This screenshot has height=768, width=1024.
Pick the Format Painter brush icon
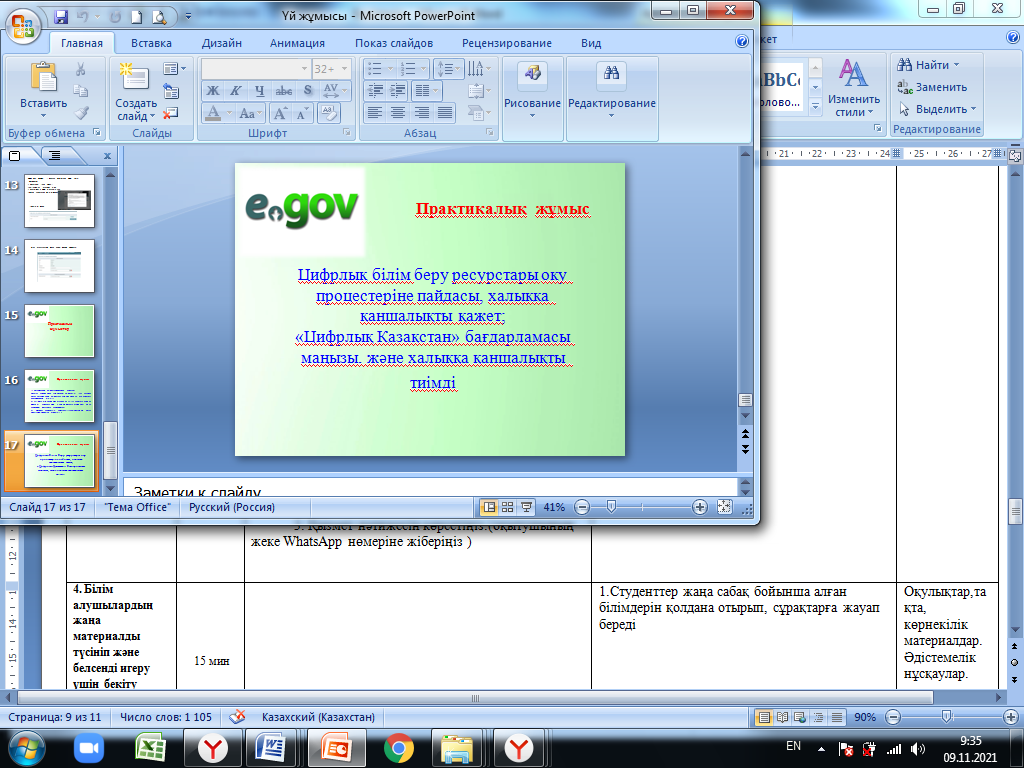pos(81,113)
